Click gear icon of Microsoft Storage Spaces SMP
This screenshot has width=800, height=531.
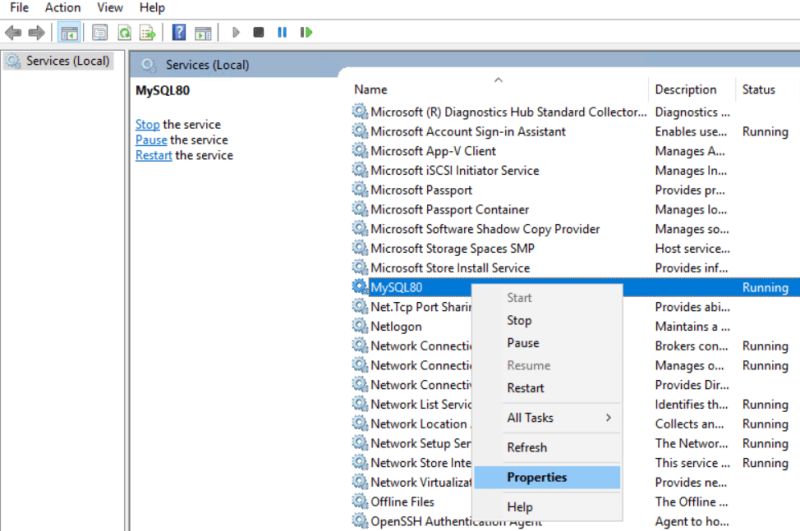[360, 248]
